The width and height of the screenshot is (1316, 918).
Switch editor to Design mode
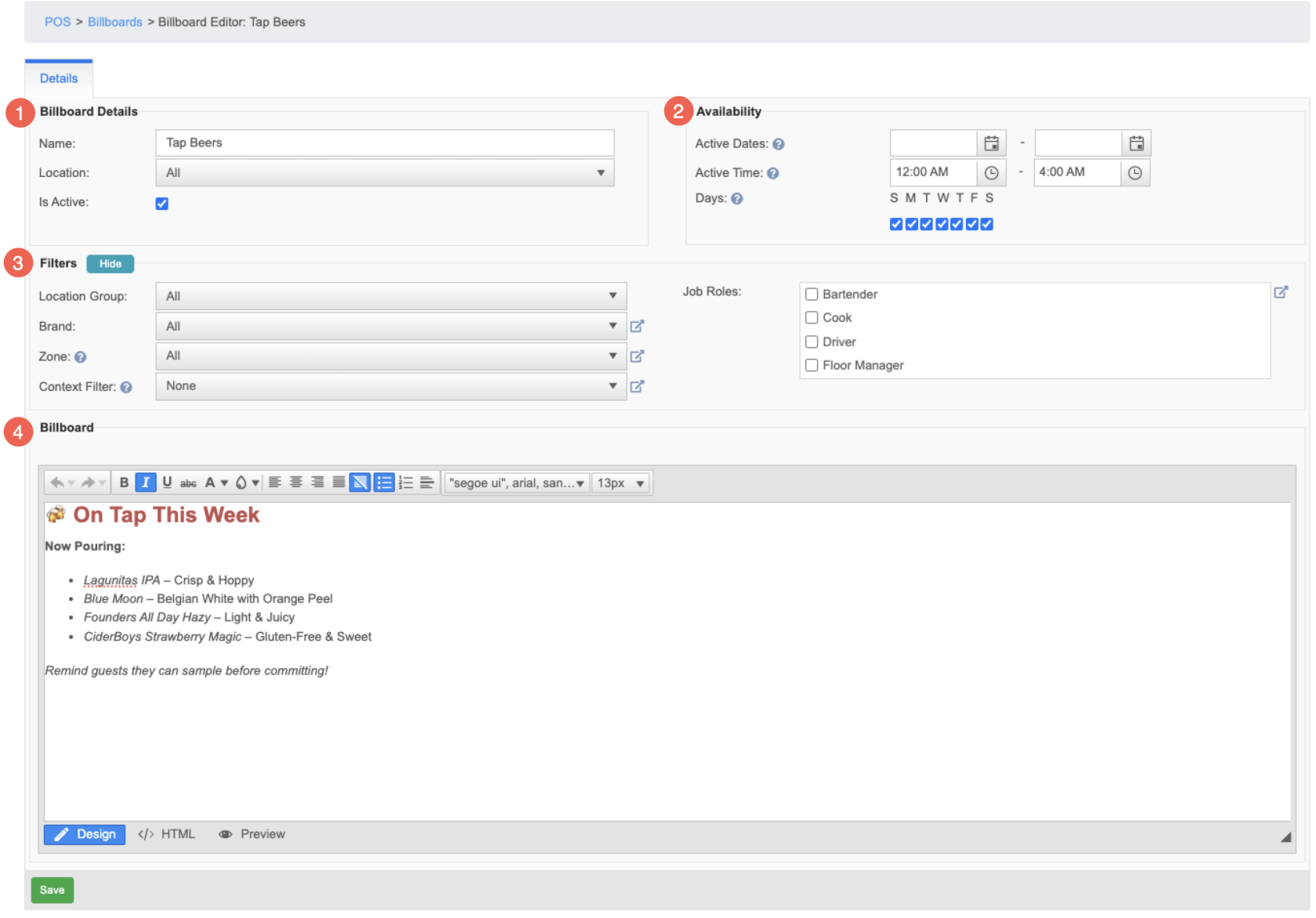click(x=85, y=835)
